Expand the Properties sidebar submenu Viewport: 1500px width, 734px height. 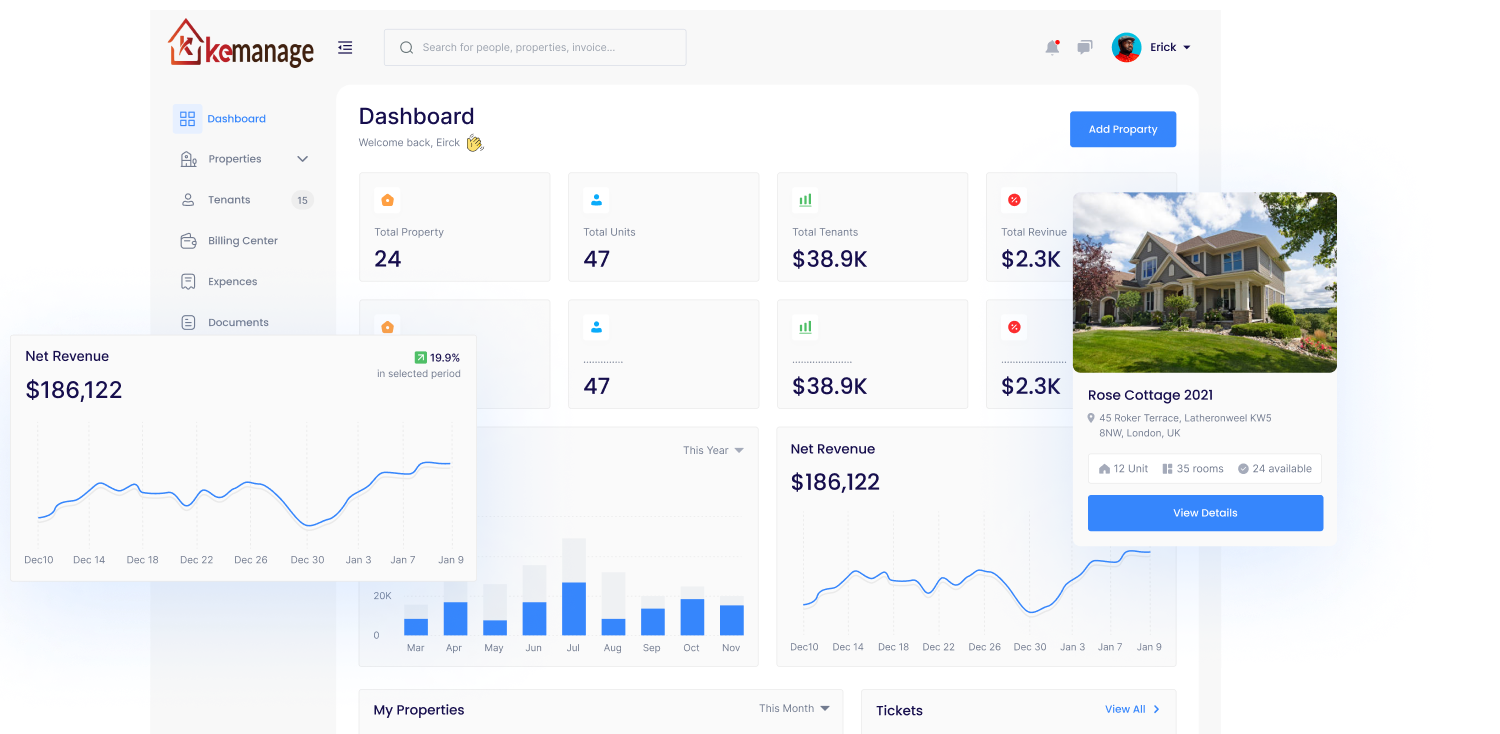[302, 159]
